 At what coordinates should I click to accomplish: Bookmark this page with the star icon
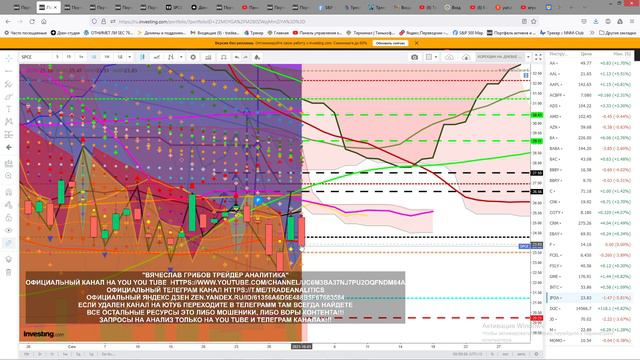click(x=533, y=22)
